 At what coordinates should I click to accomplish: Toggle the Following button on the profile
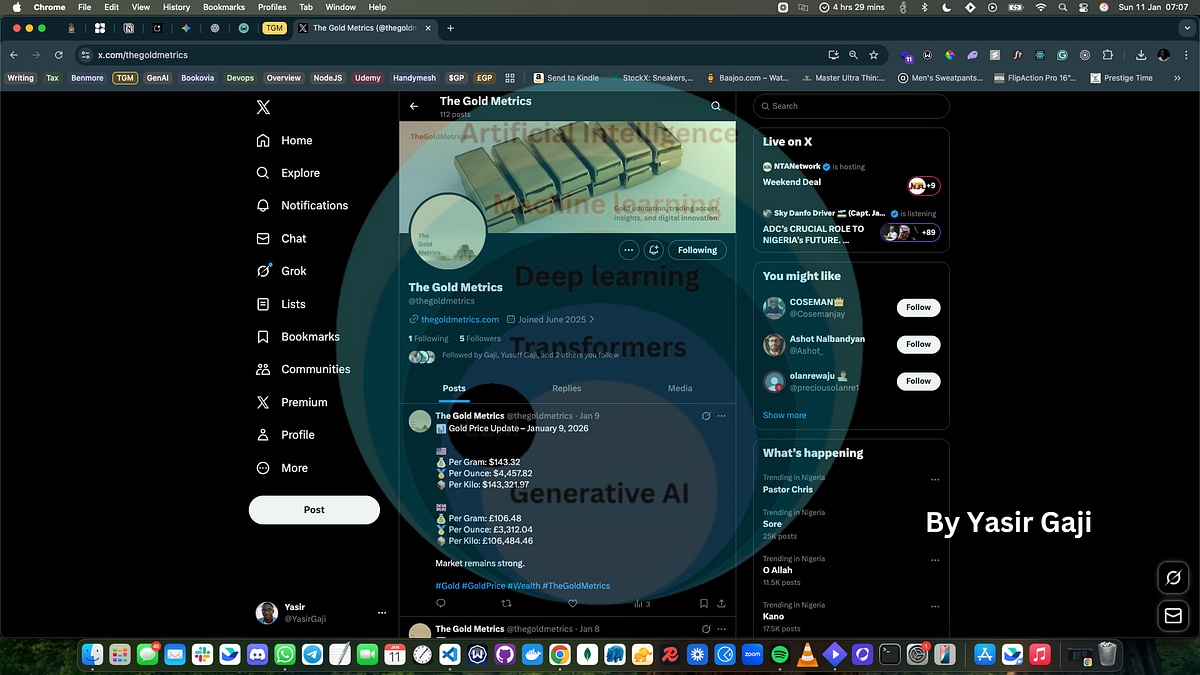pos(697,250)
